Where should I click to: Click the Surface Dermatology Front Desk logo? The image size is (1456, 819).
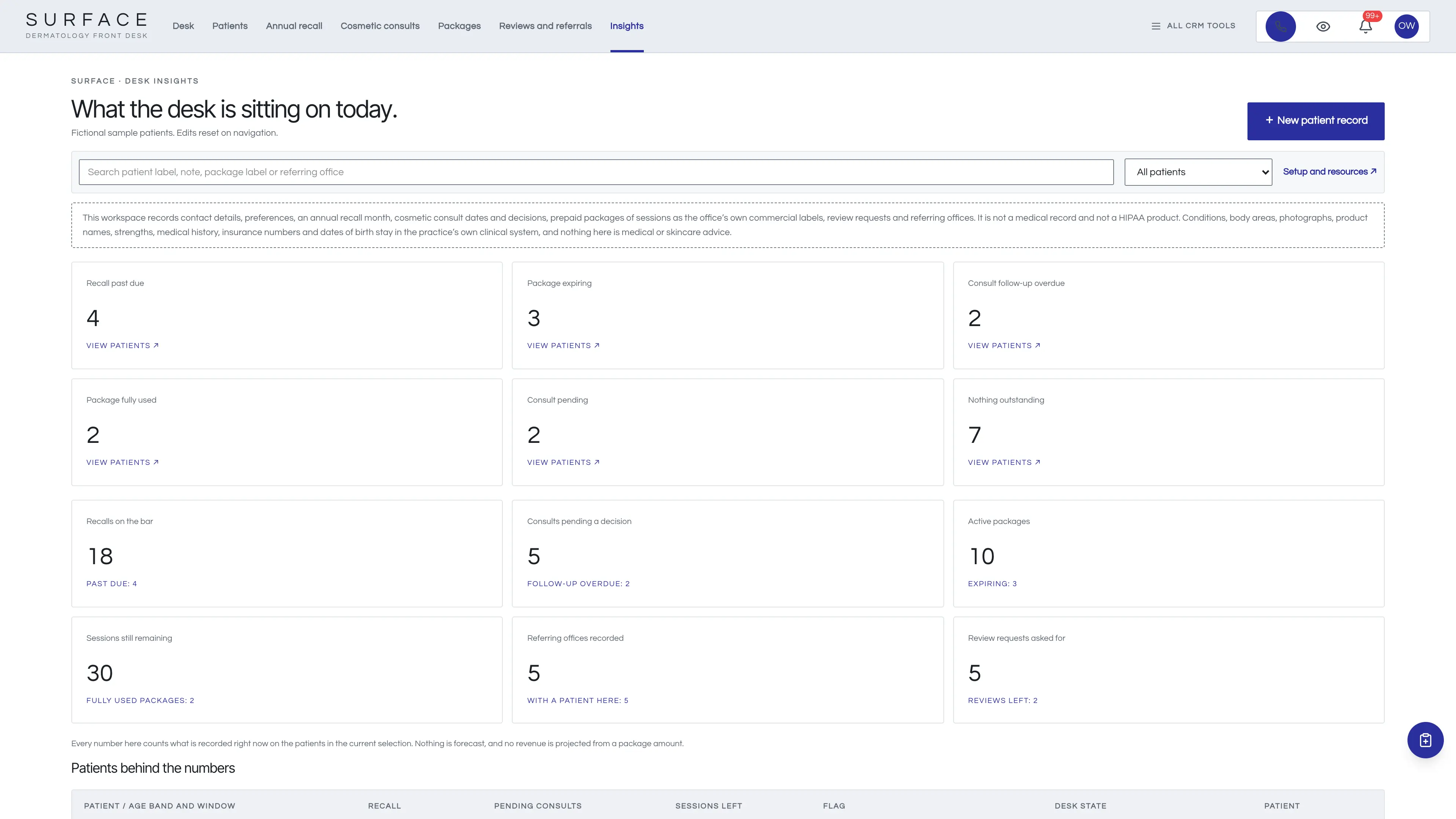click(86, 26)
